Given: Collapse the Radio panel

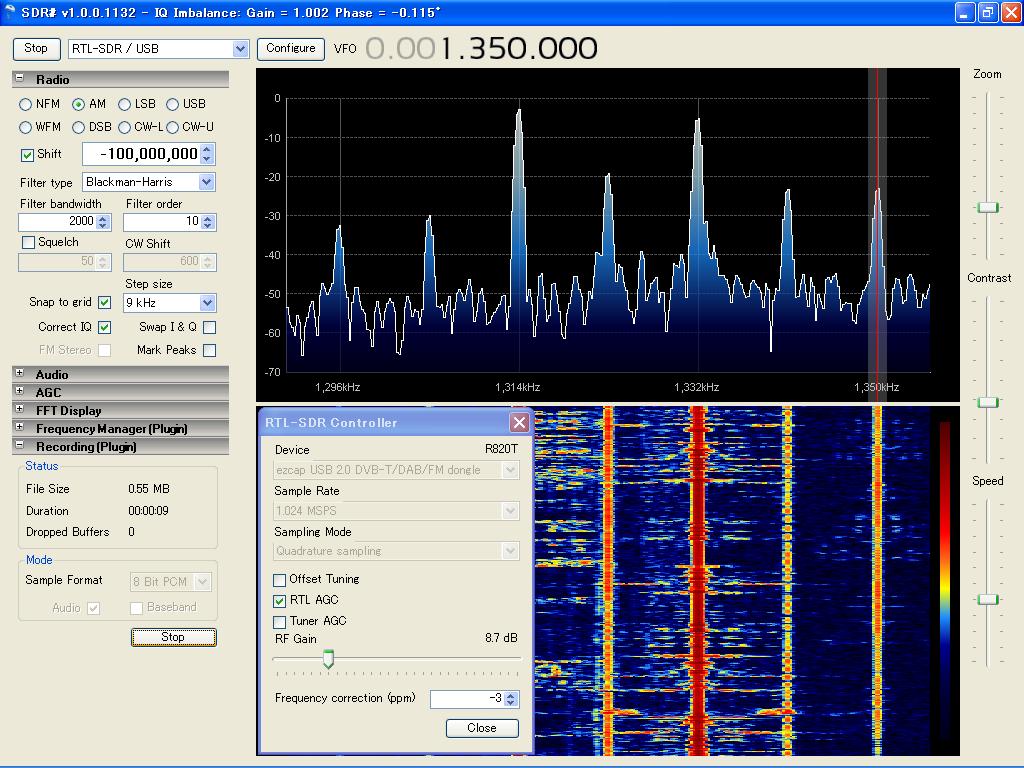Looking at the screenshot, I should pyautogui.click(x=20, y=78).
